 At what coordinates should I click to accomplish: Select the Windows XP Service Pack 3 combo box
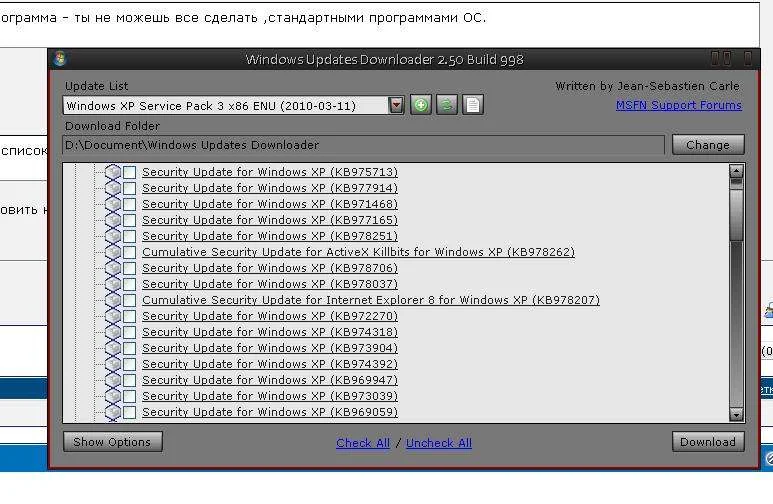pos(234,106)
